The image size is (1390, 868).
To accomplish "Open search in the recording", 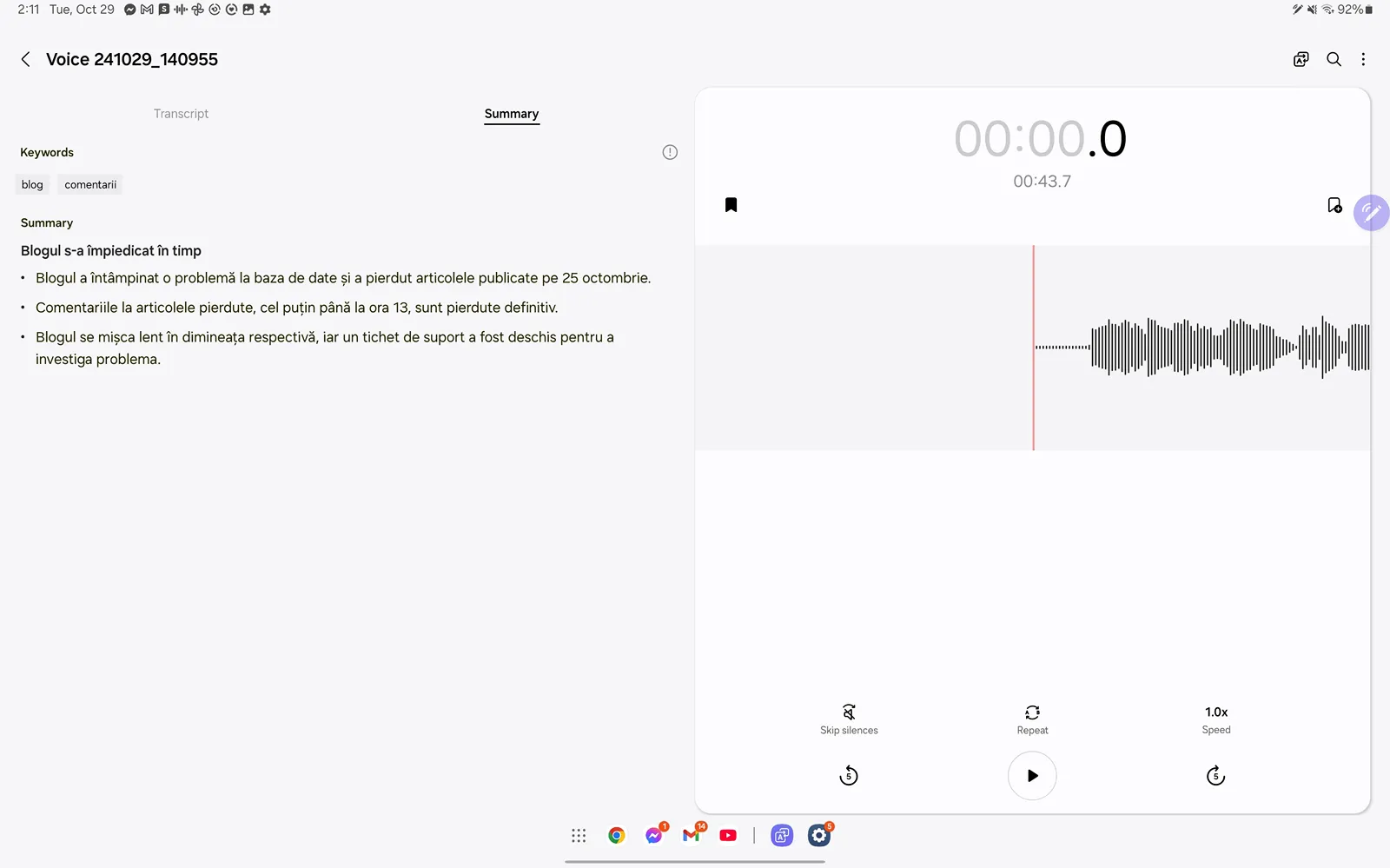I will tap(1334, 59).
